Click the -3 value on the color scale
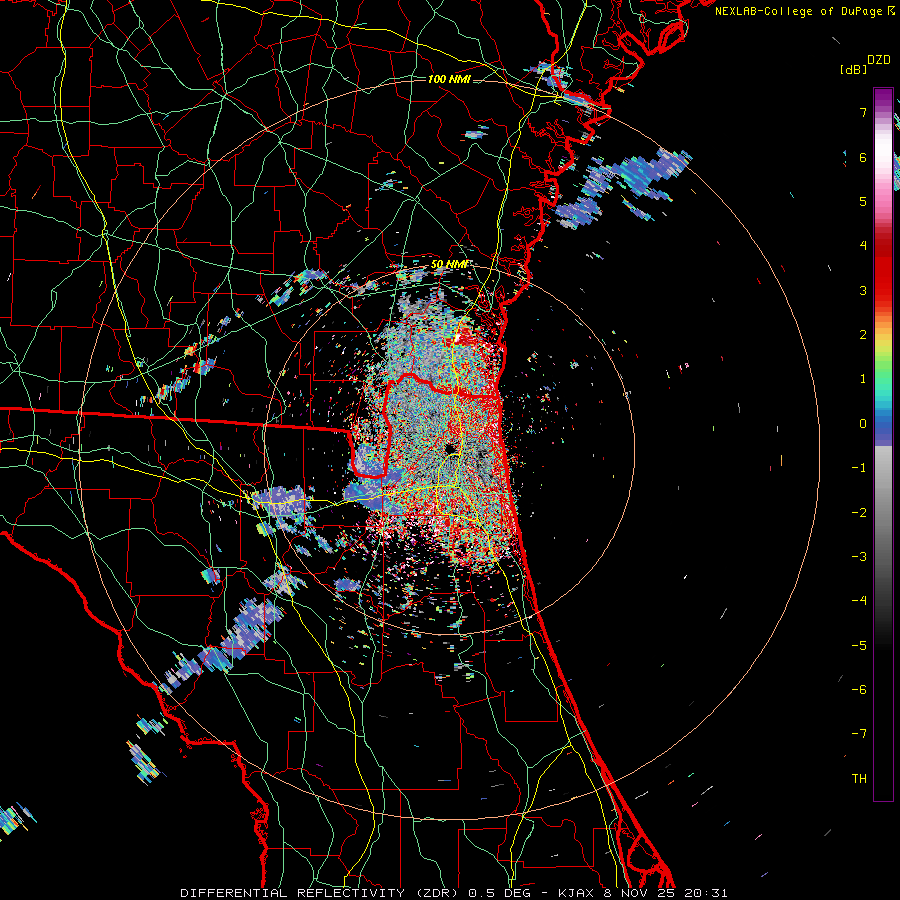Viewport: 900px width, 900px height. pos(859,557)
